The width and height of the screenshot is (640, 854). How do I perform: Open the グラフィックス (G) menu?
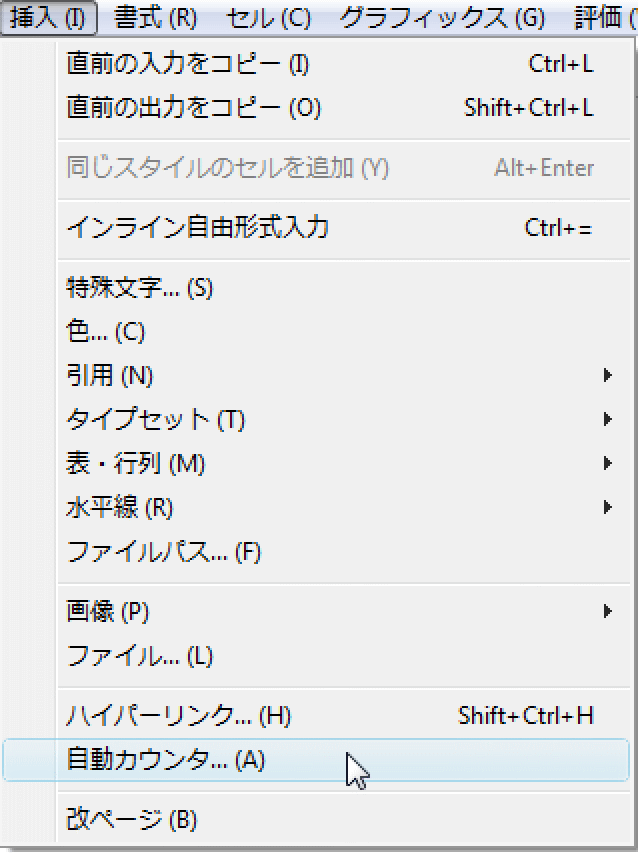tap(442, 18)
